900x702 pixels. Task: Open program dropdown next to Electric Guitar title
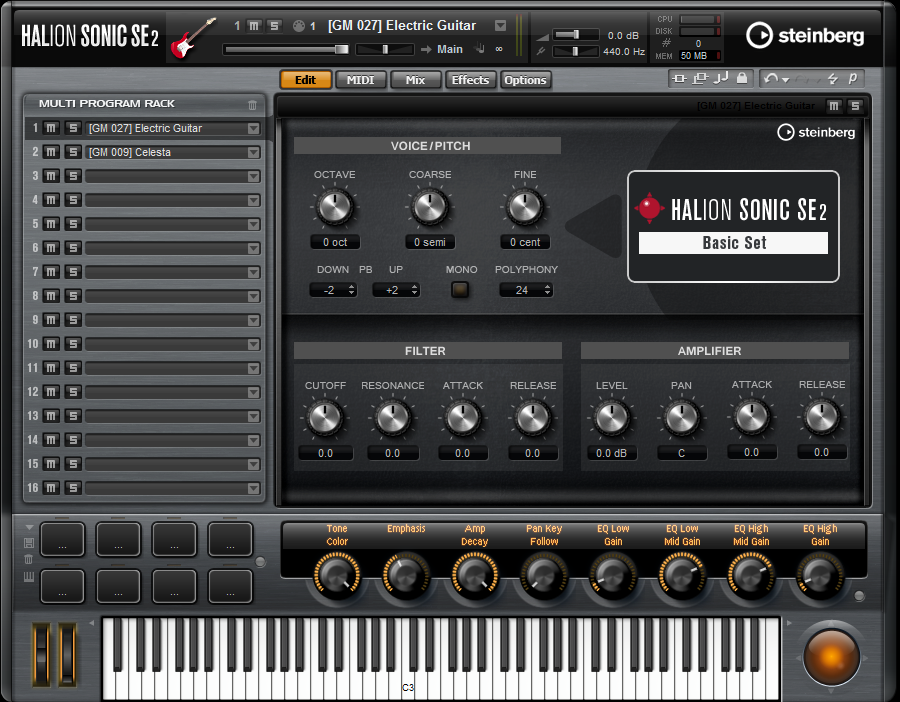pyautogui.click(x=501, y=25)
